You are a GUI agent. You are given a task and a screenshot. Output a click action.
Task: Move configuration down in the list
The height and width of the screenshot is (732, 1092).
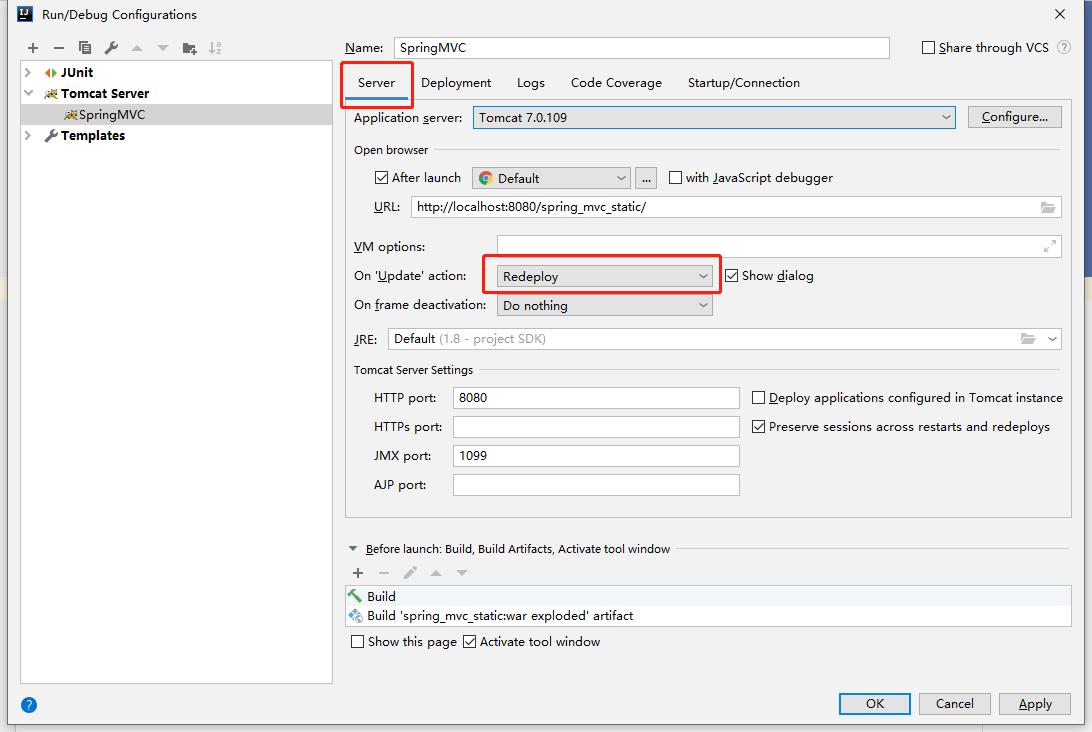pos(163,48)
